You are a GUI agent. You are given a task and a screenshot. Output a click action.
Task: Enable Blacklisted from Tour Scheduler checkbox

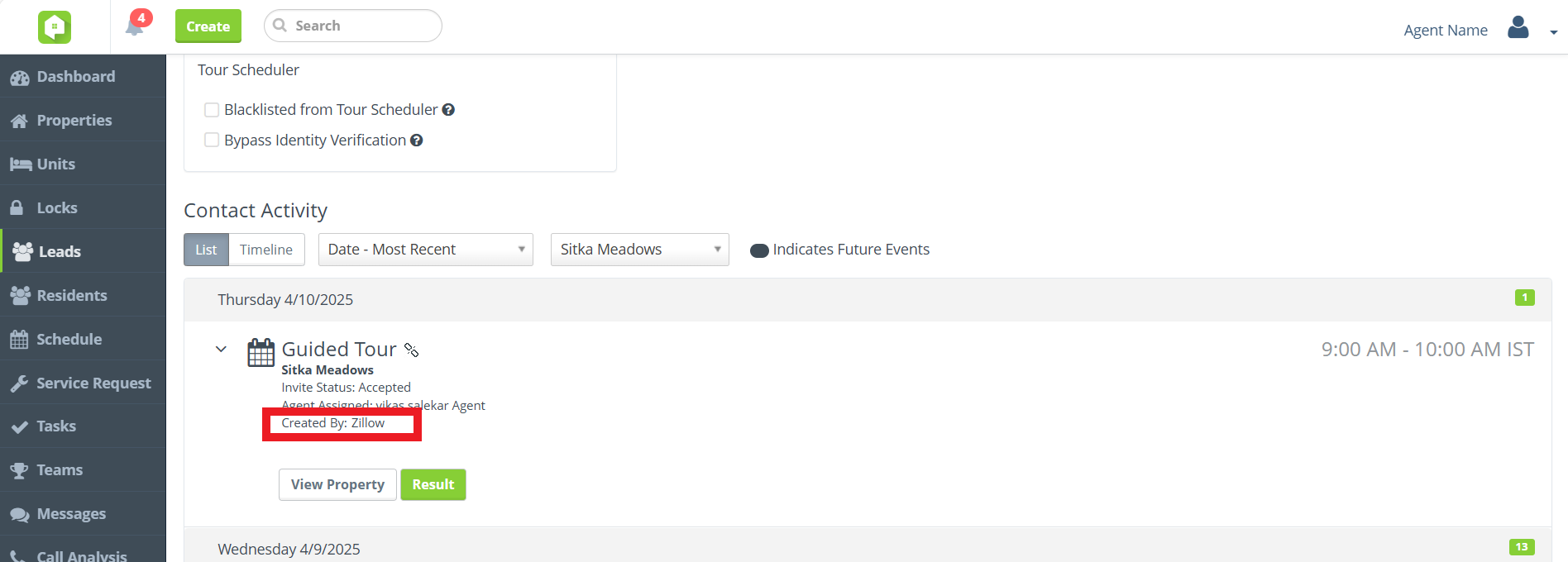coord(212,110)
